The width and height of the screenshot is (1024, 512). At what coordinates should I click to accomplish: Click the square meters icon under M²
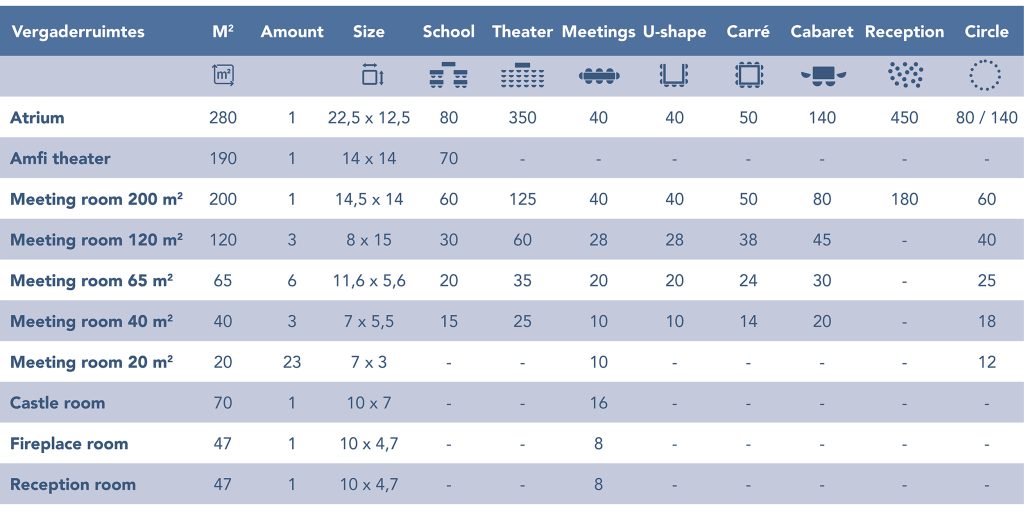pyautogui.click(x=223, y=75)
